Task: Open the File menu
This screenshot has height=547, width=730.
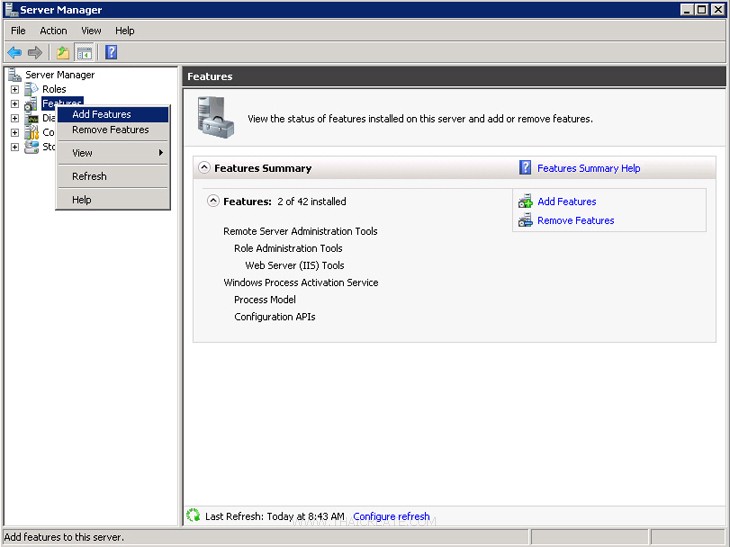Action: 18,31
